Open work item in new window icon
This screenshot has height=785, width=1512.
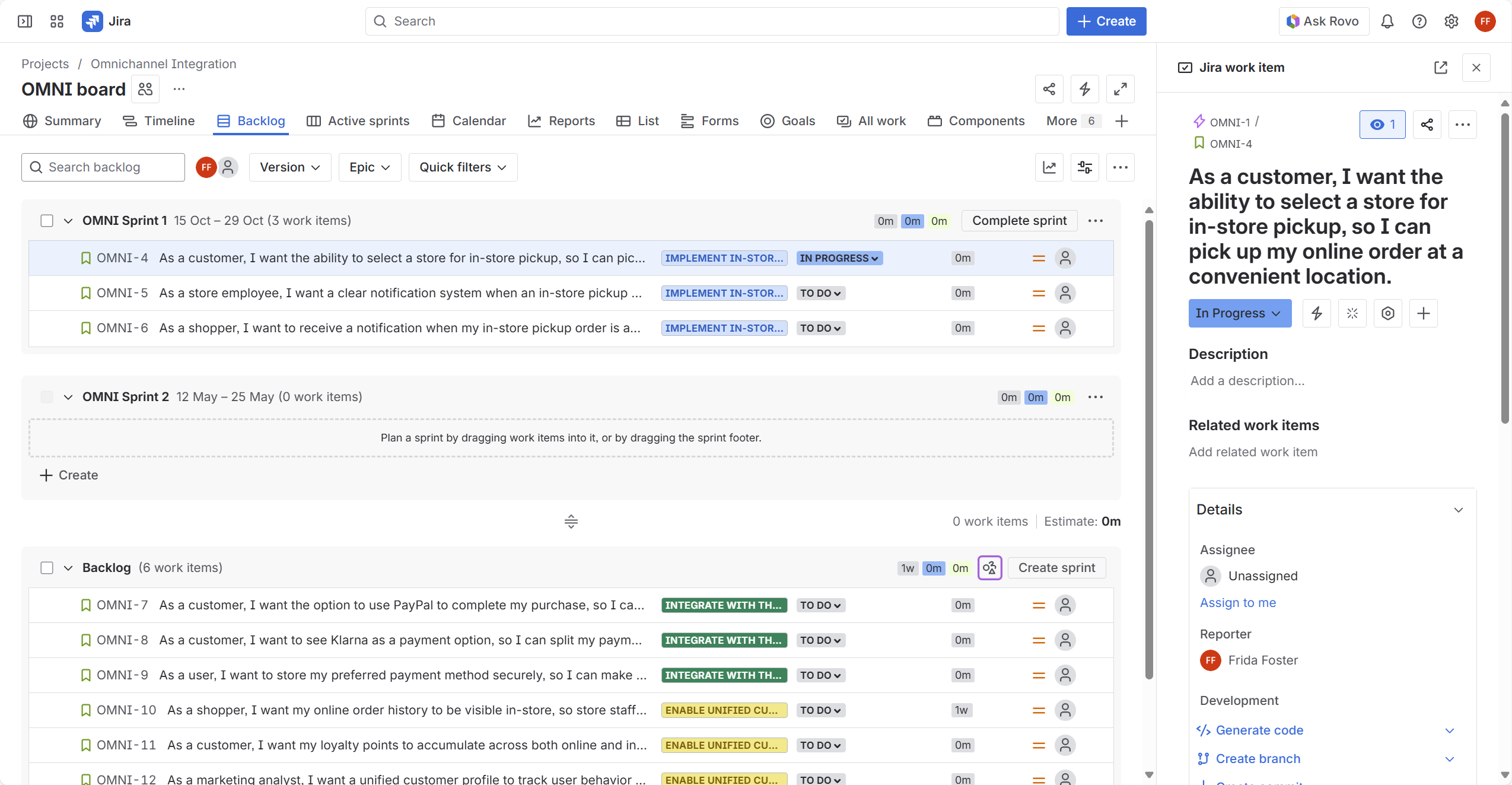1440,68
